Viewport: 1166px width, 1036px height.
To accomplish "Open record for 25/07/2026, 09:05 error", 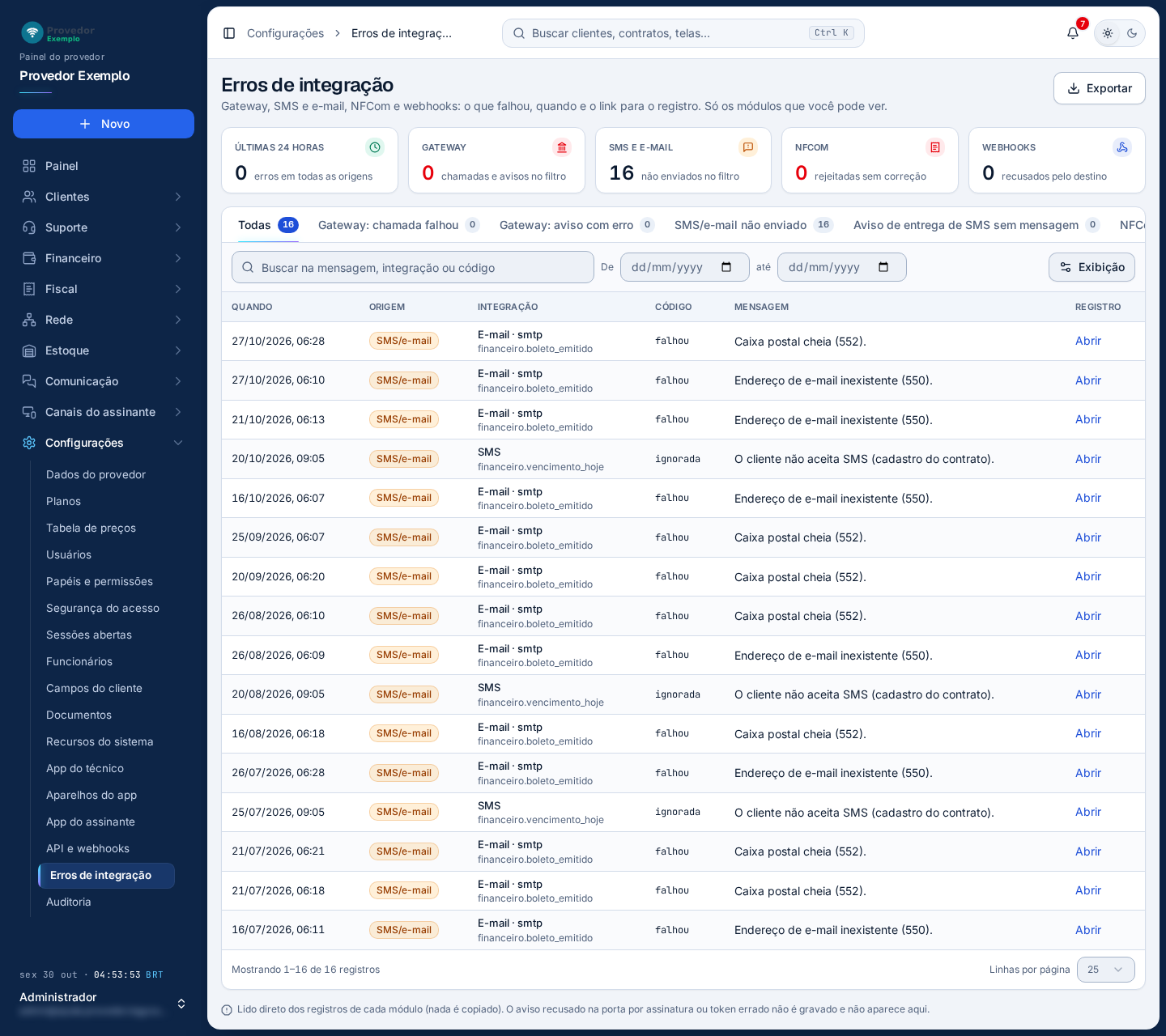I will [x=1088, y=812].
